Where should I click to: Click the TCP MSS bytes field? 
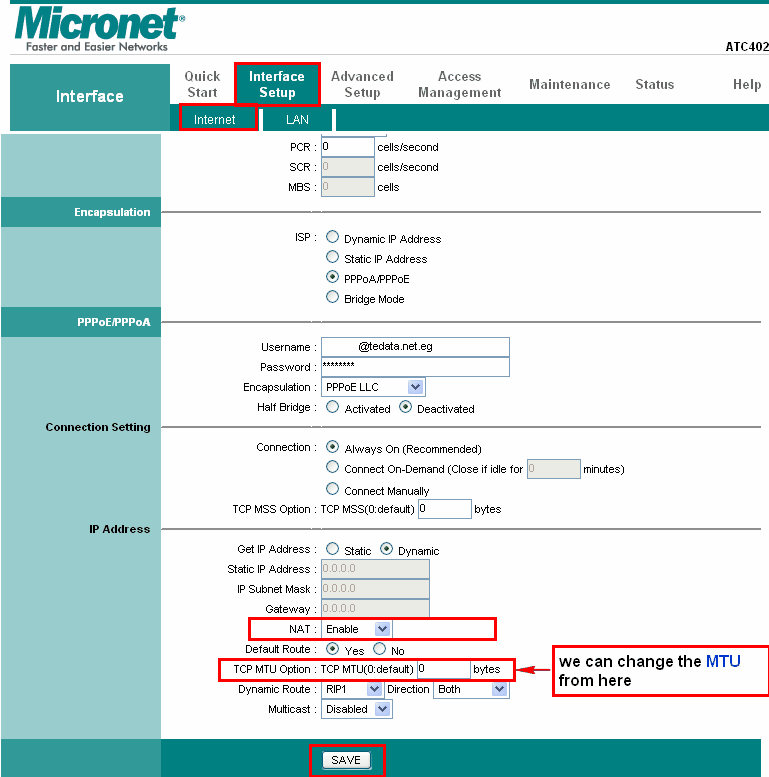tap(444, 509)
